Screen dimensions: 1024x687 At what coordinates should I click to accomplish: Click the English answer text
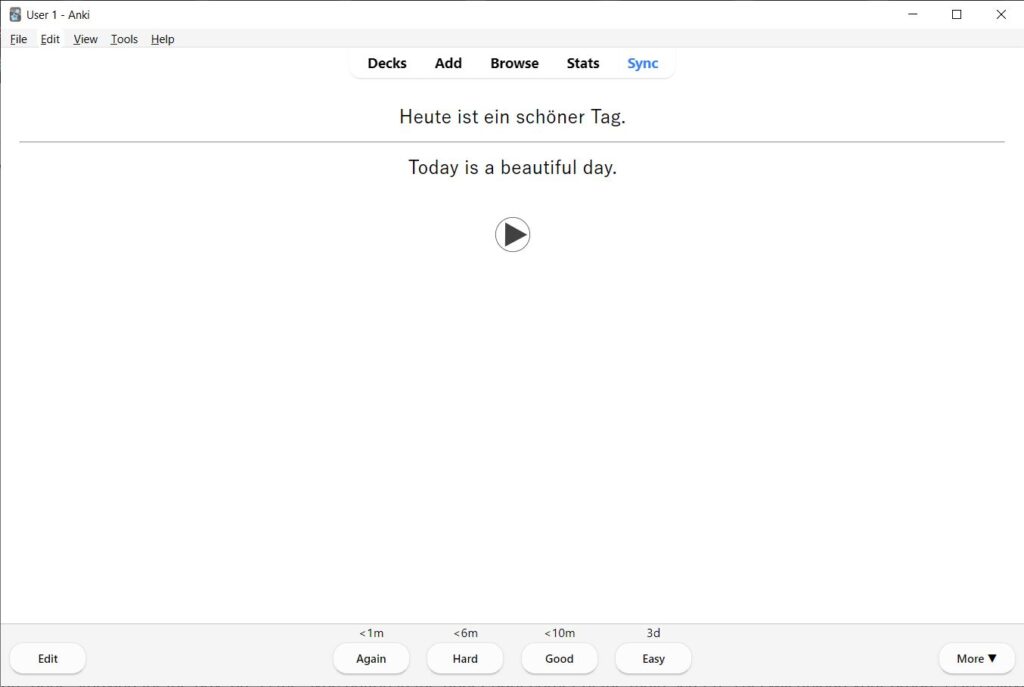[x=512, y=167]
